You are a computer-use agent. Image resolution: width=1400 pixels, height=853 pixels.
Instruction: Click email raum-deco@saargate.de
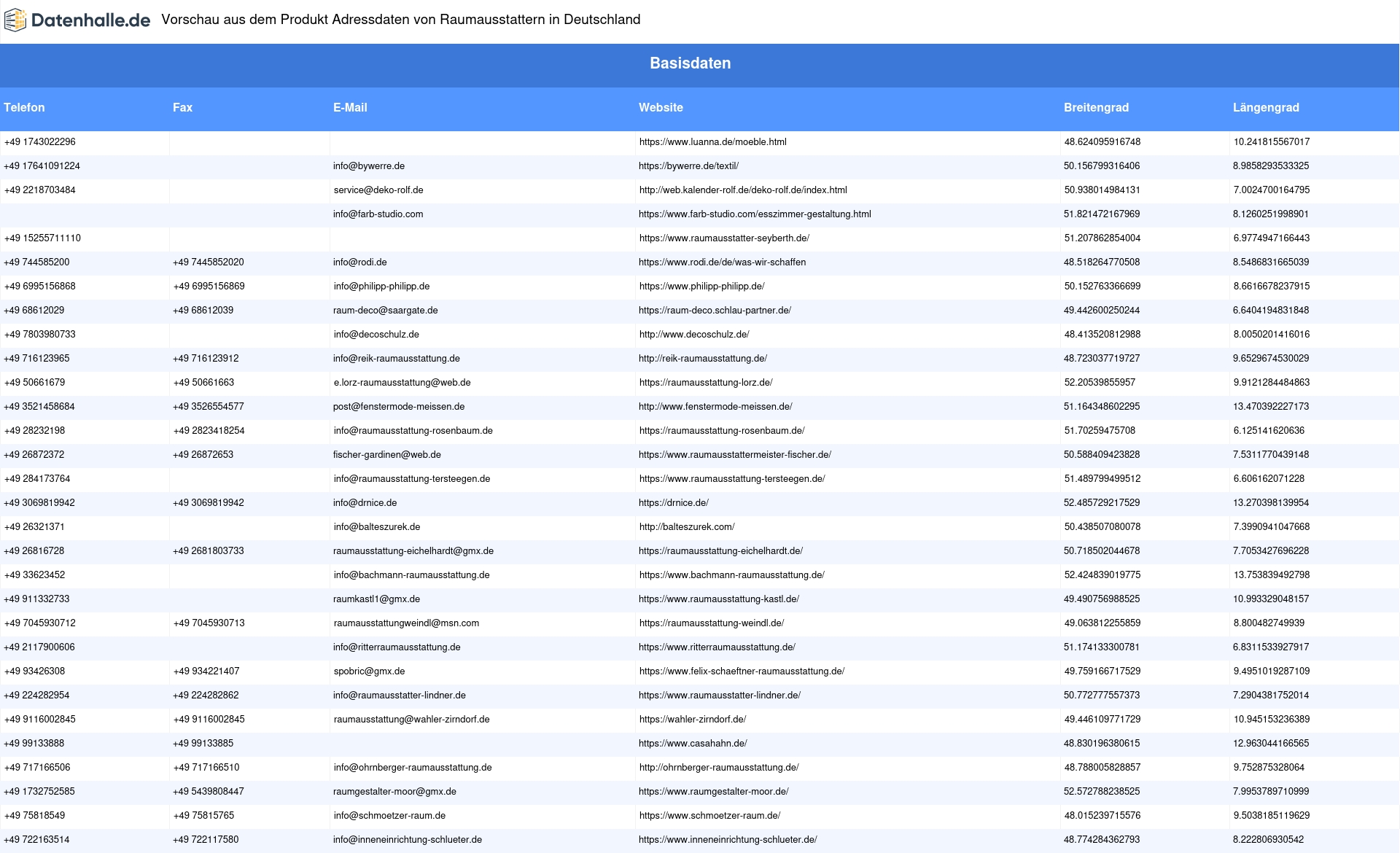(385, 311)
